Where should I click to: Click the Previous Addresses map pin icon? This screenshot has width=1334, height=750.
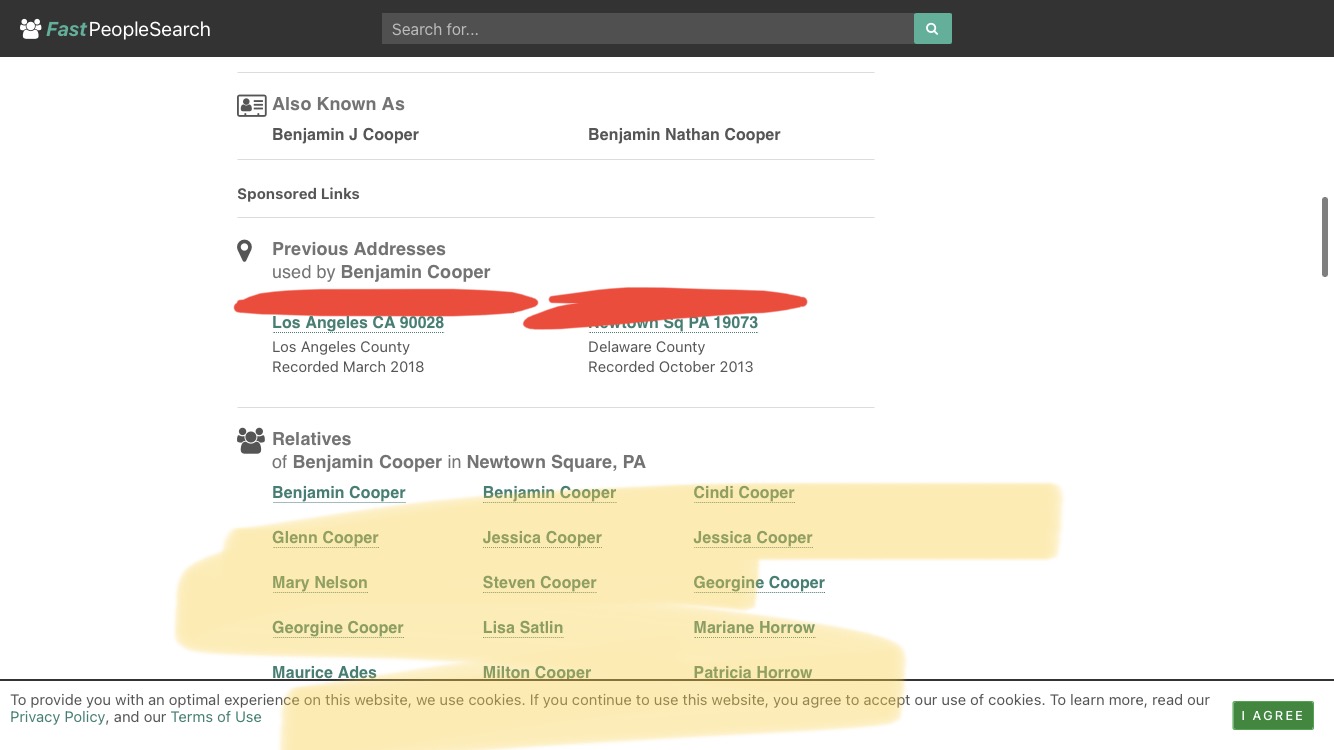point(244,251)
